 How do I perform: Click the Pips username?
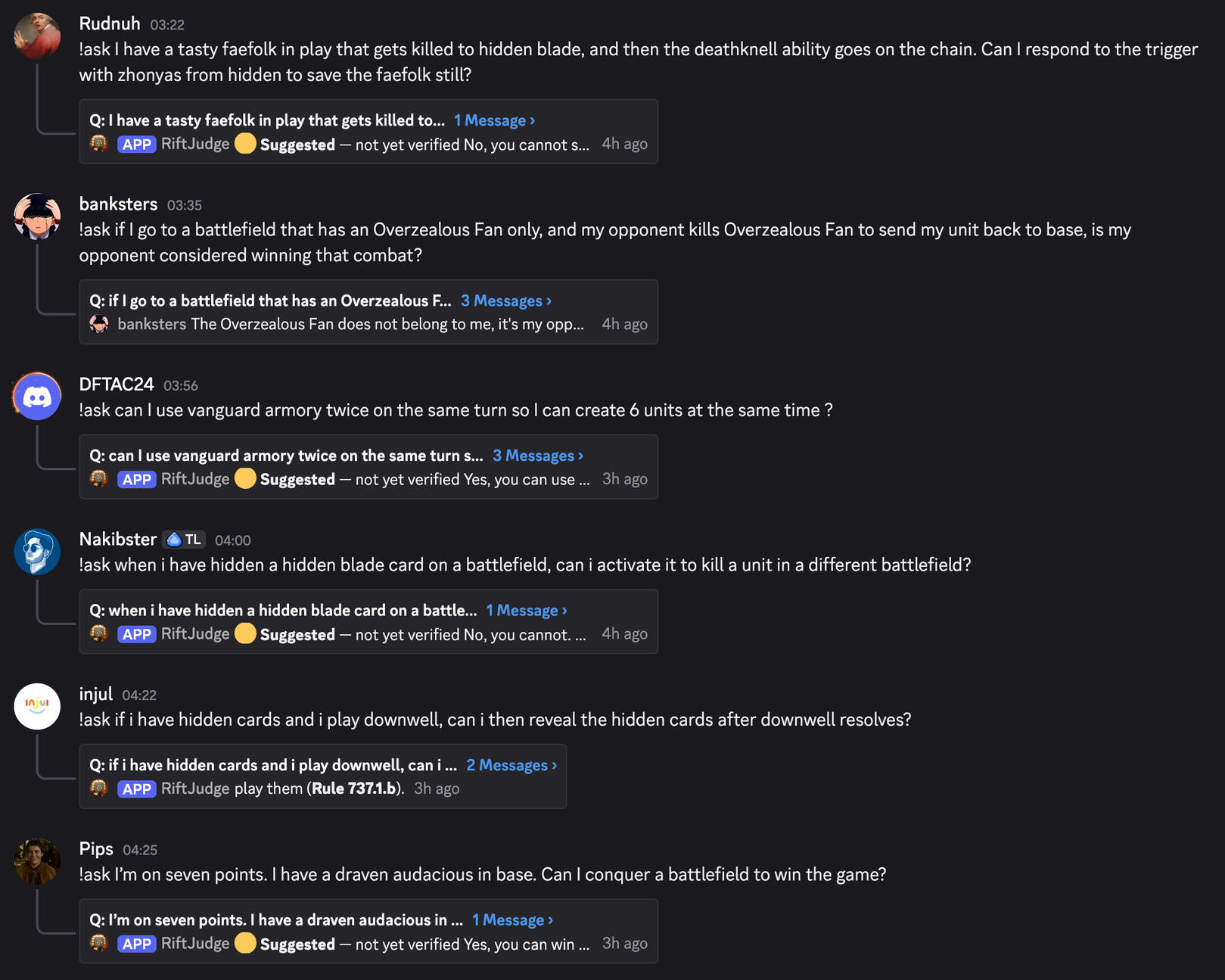coord(96,849)
